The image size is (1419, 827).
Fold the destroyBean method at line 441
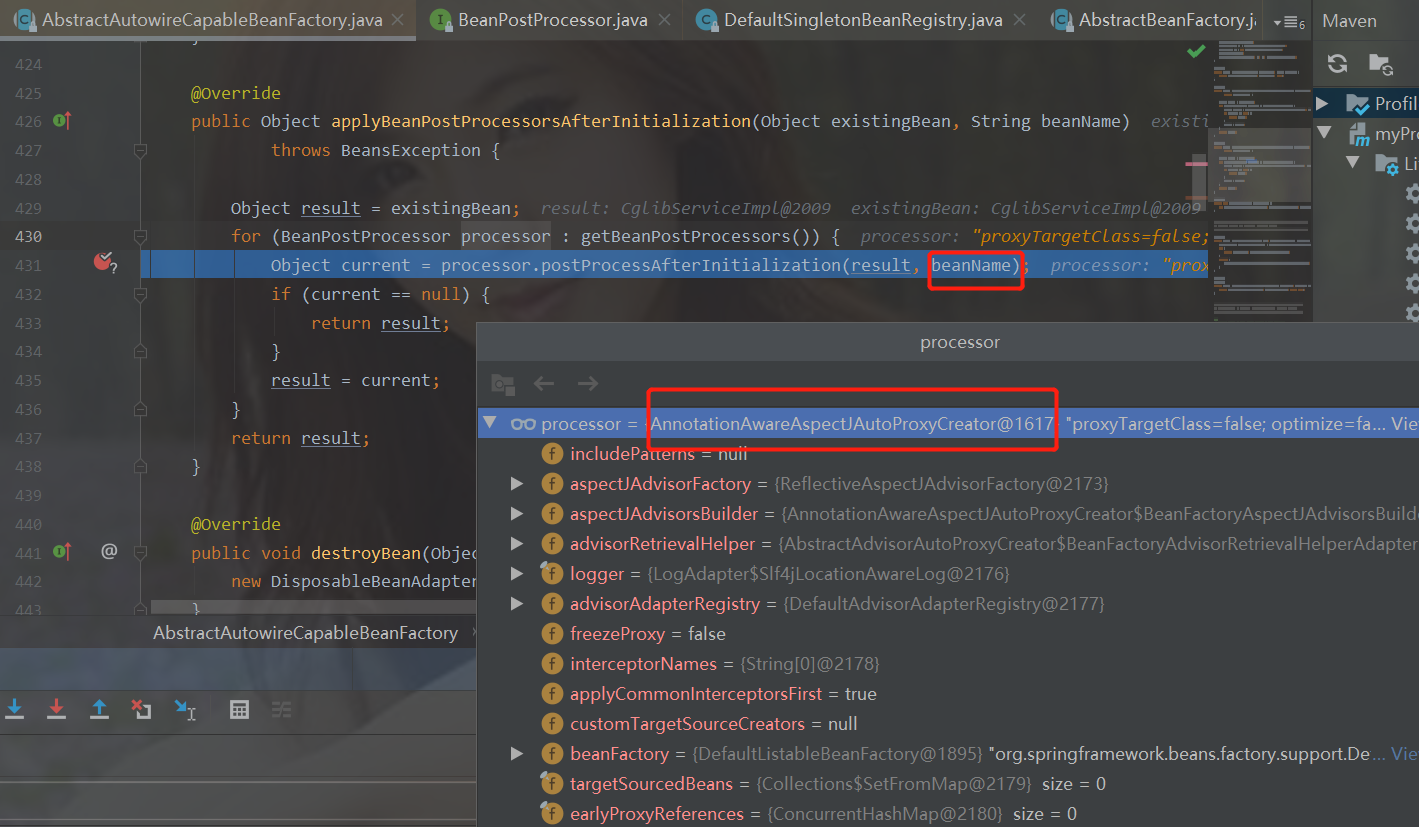[140, 552]
